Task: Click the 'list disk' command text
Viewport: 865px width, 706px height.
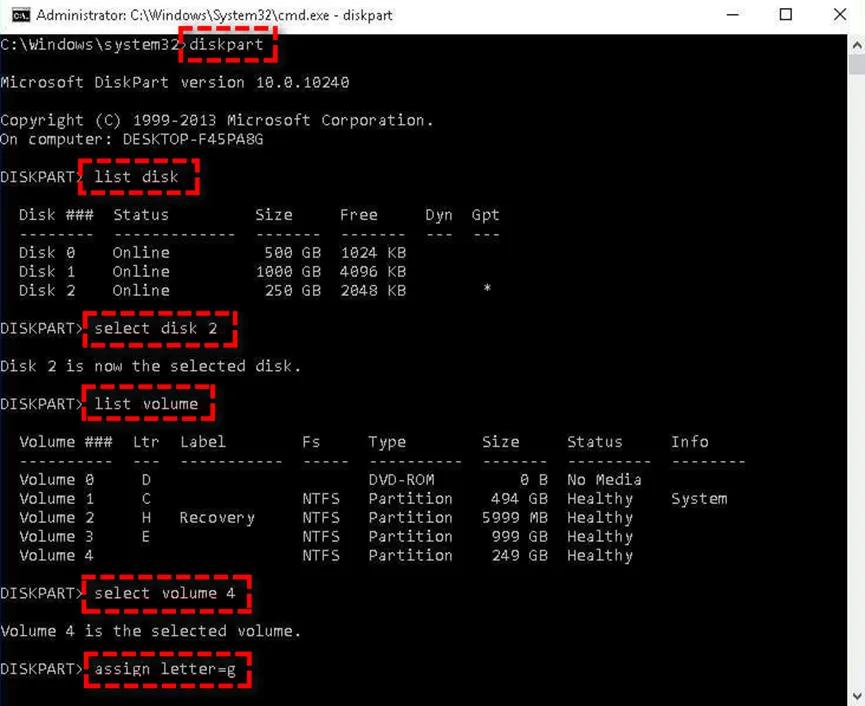Action: pyautogui.click(x=136, y=176)
